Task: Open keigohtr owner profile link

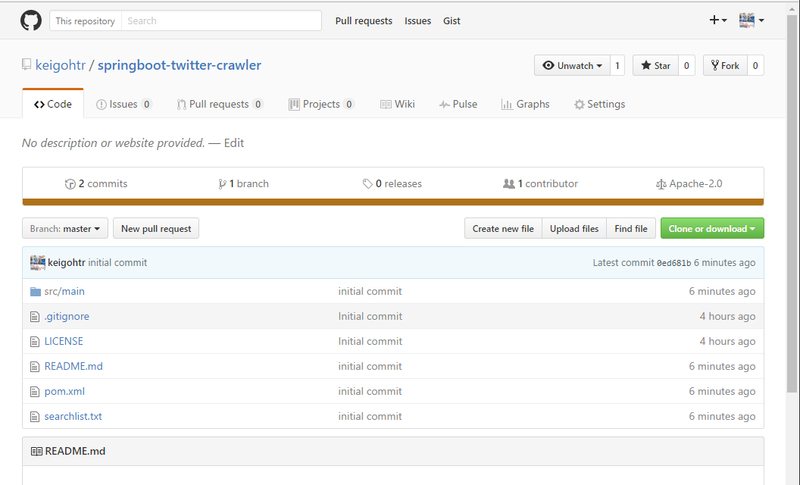Action: coord(60,65)
